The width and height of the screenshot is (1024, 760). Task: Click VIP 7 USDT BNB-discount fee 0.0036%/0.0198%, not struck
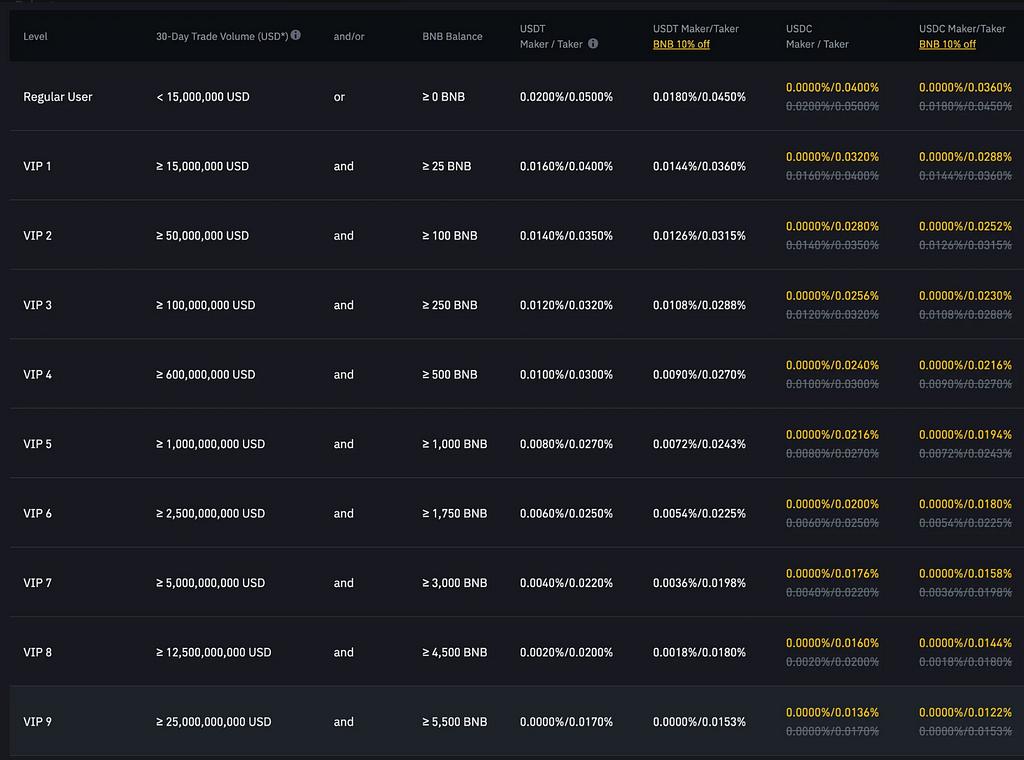point(699,583)
